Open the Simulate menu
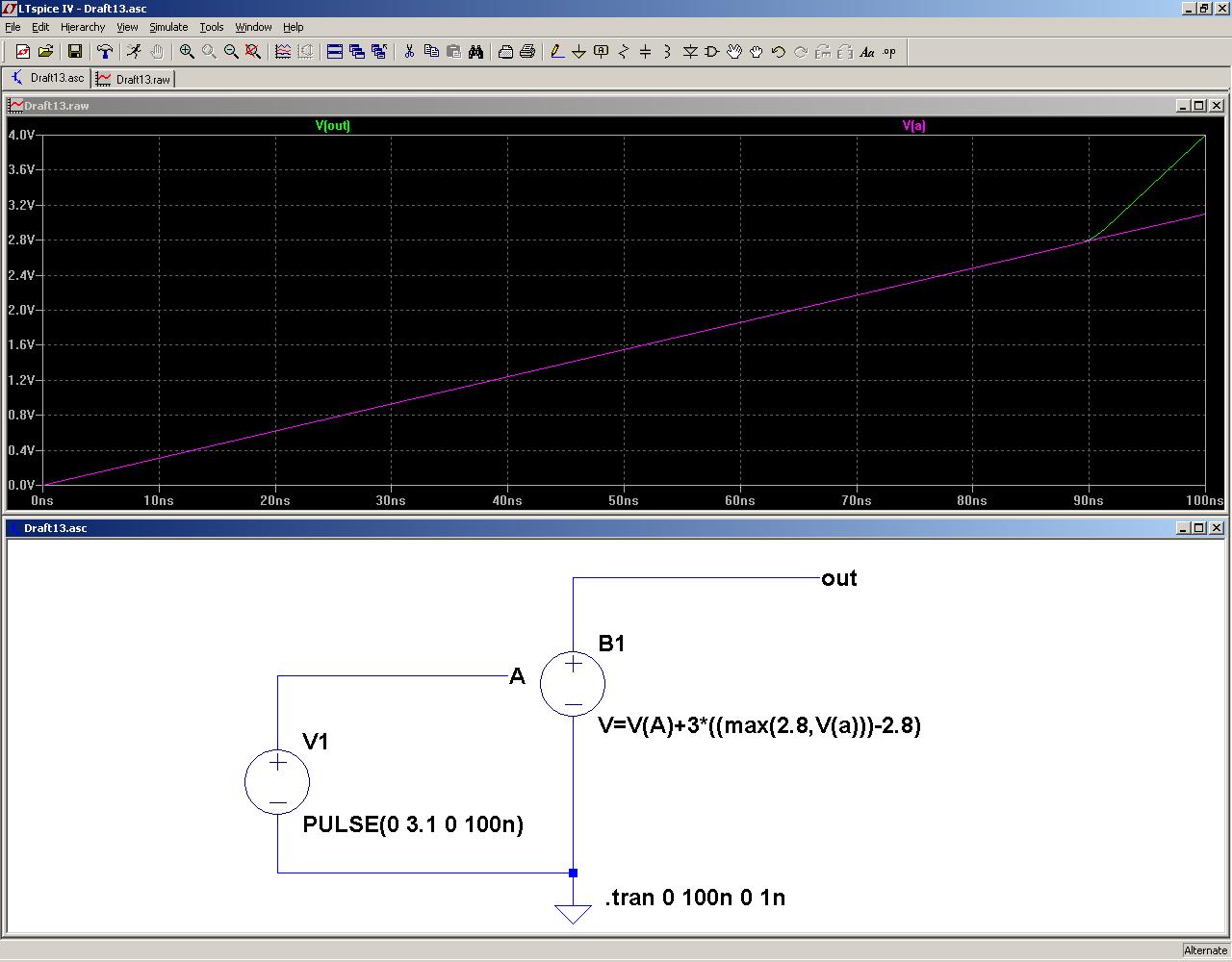The width and height of the screenshot is (1232, 962). [x=168, y=27]
